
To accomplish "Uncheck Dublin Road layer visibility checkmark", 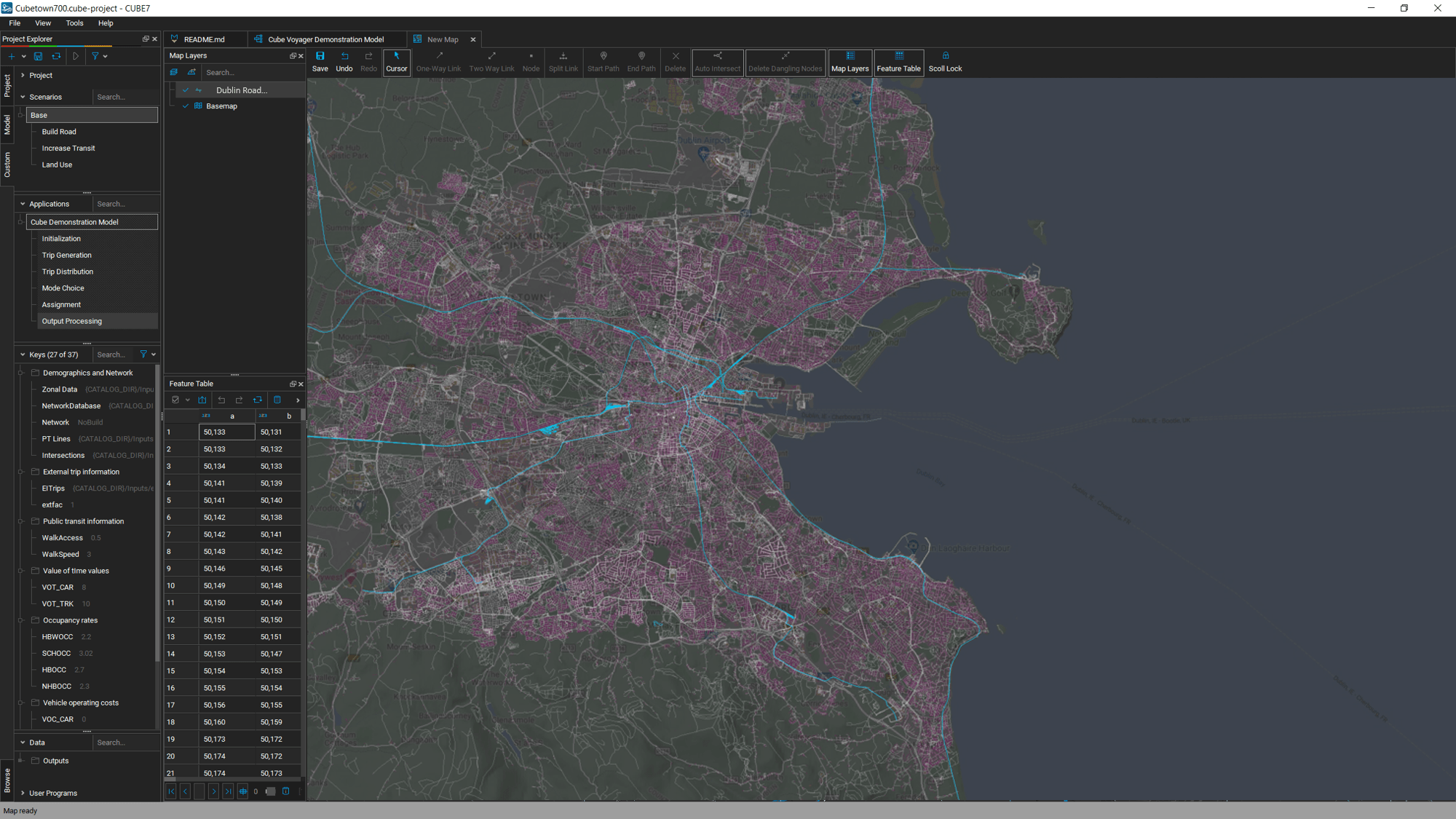I will point(186,90).
